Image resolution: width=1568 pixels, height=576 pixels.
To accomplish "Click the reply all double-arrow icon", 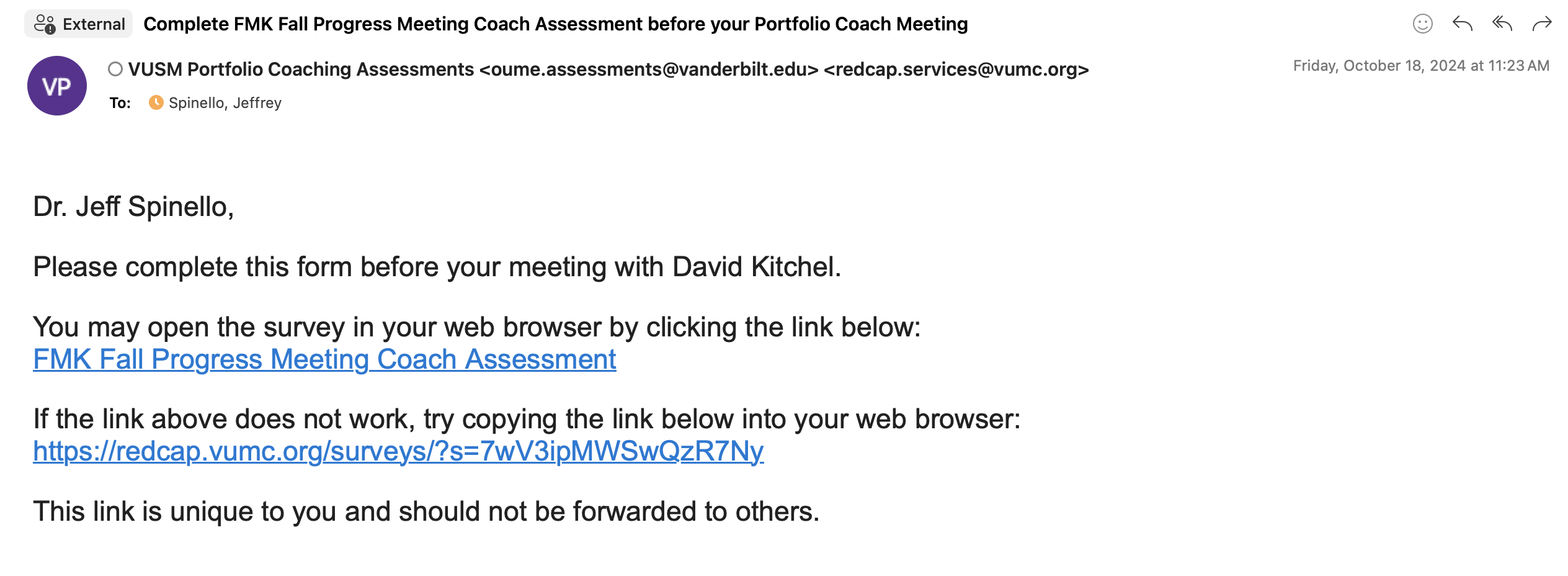I will 1502,24.
